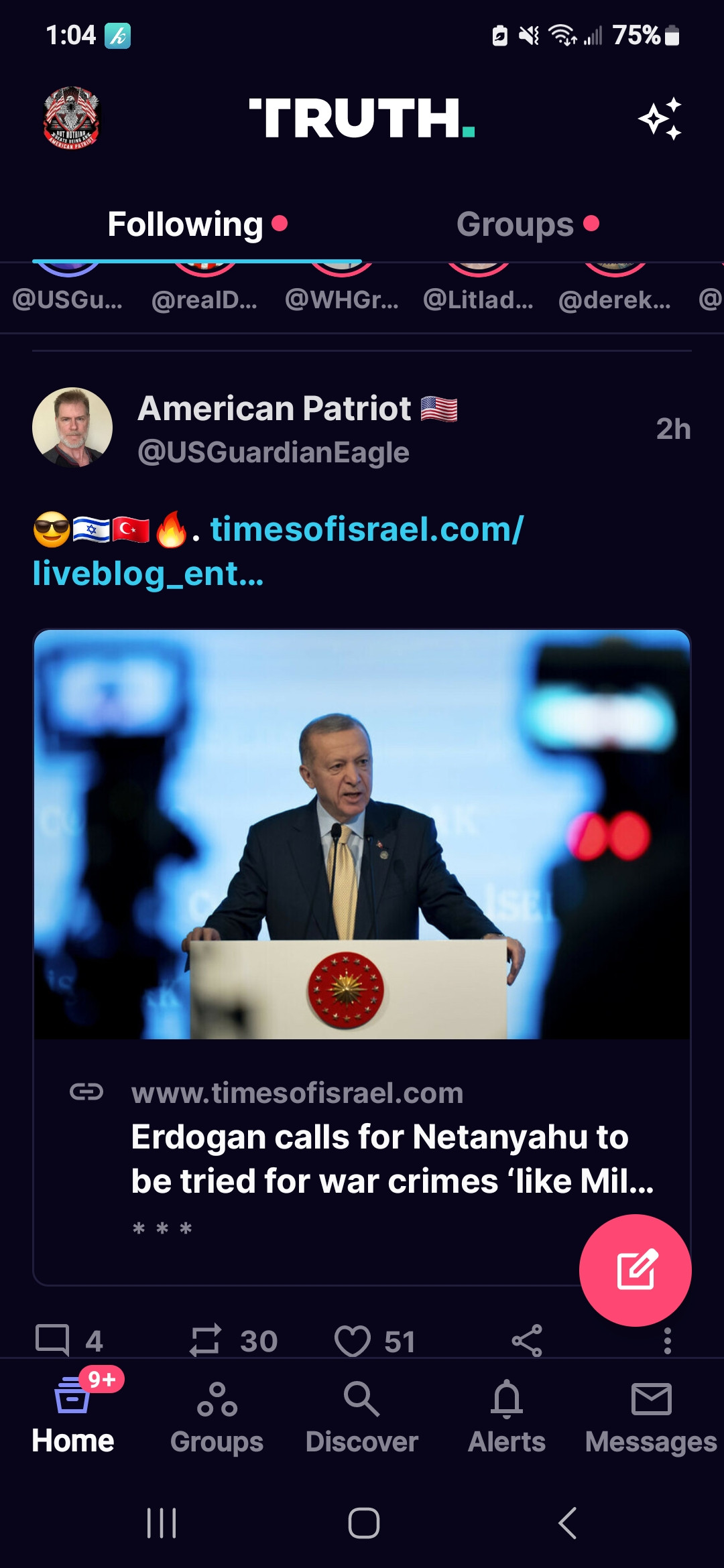Go to Groups in bottom navigation
Image resolution: width=724 pixels, height=1568 pixels.
coord(217,1413)
